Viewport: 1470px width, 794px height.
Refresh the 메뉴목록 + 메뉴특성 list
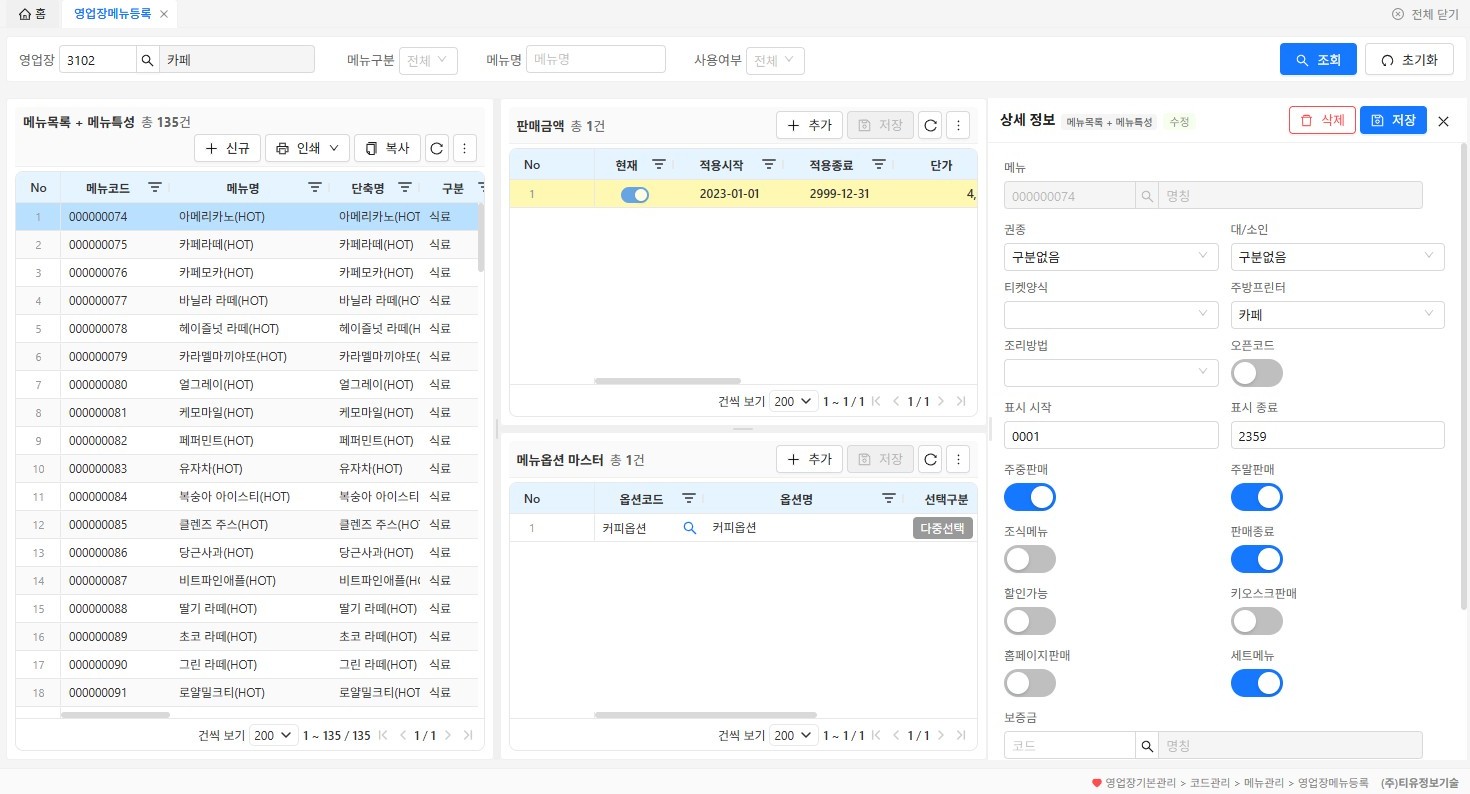pos(436,148)
